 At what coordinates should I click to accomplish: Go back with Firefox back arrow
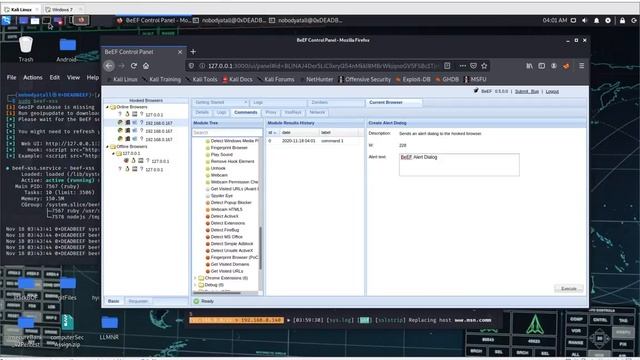tap(109, 66)
